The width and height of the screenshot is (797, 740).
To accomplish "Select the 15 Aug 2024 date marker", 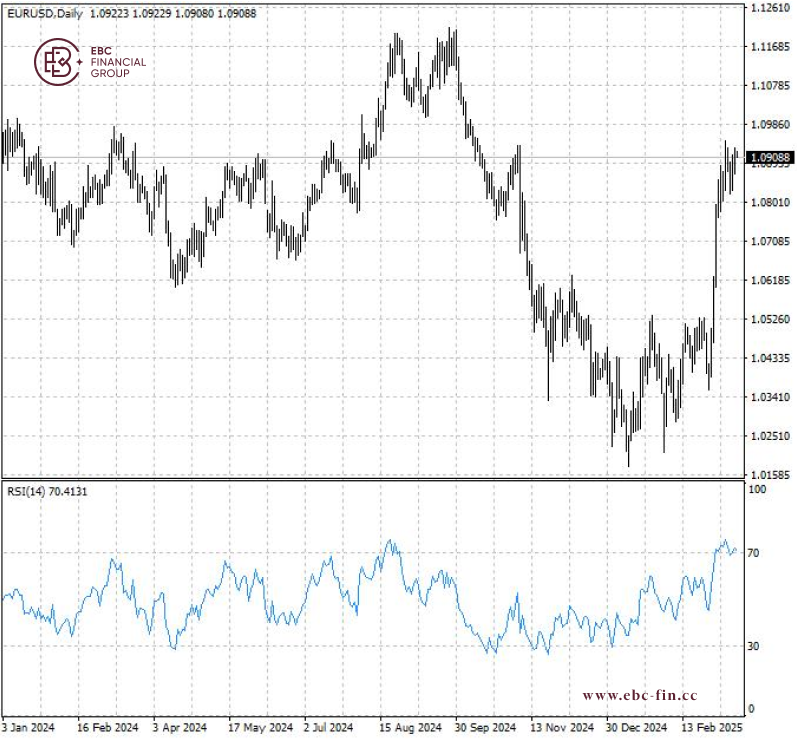I will [x=411, y=728].
